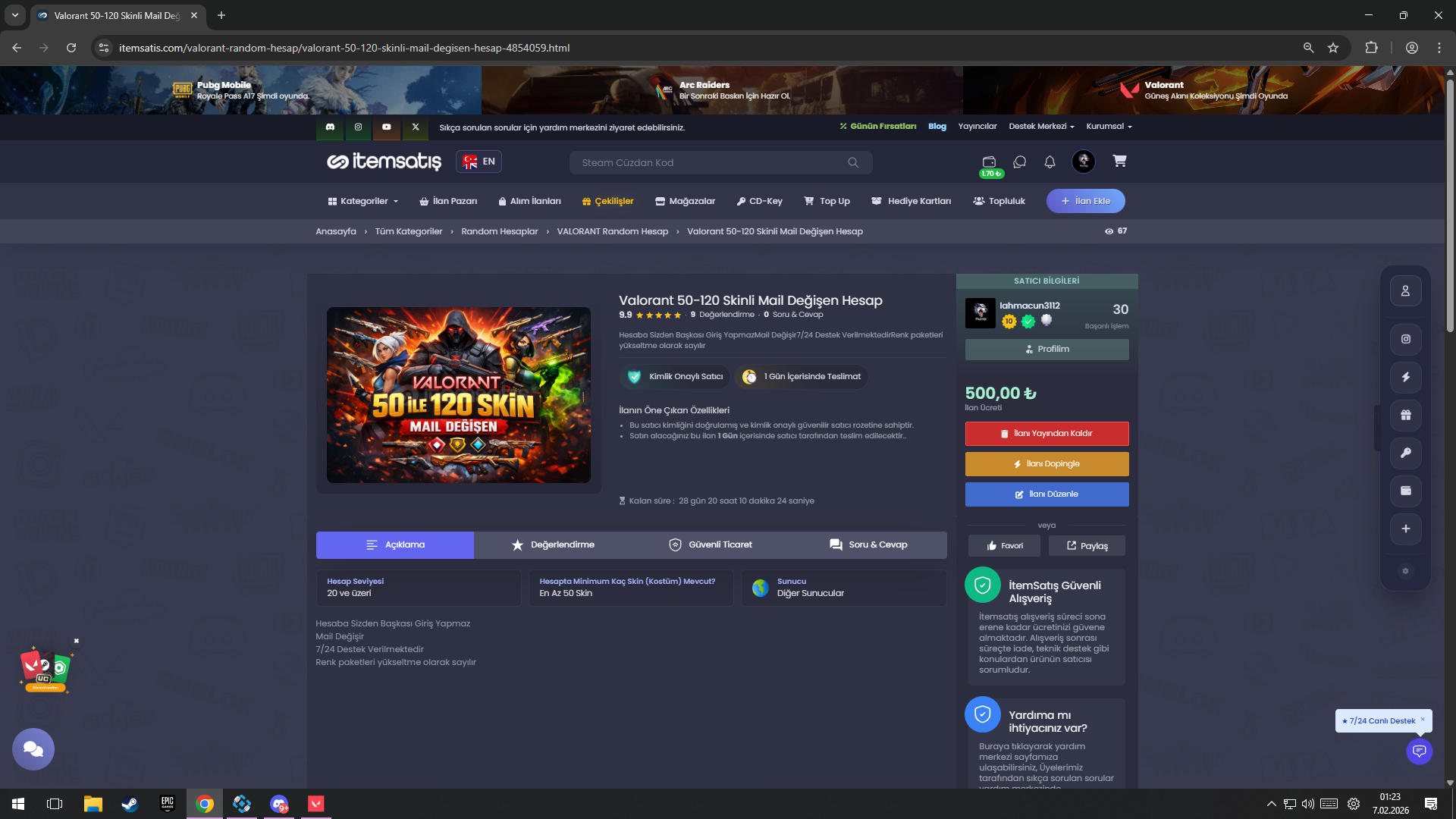
Task: Click the İlanı Dopingle button
Action: click(x=1047, y=464)
